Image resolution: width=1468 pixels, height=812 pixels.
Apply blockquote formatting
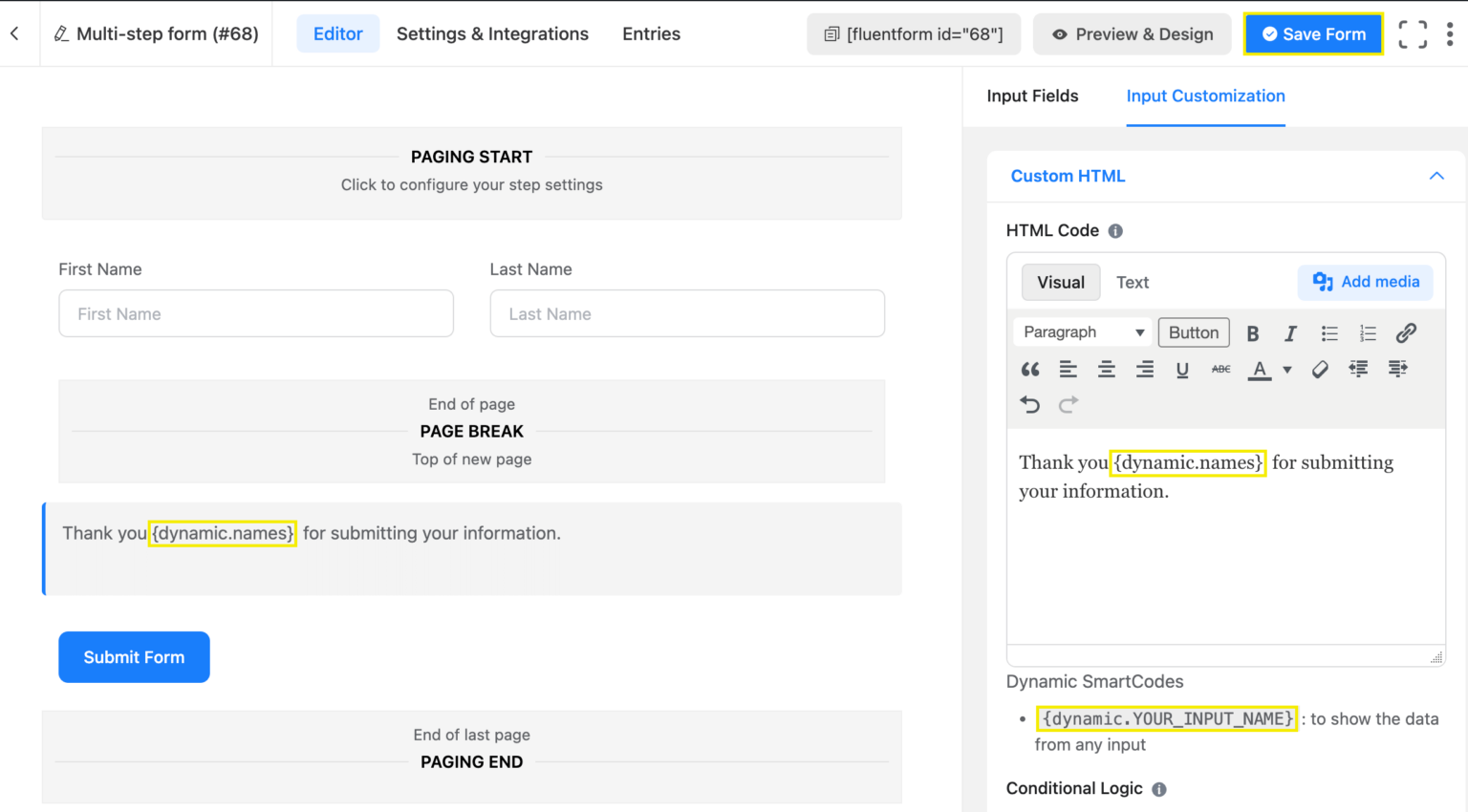point(1030,369)
